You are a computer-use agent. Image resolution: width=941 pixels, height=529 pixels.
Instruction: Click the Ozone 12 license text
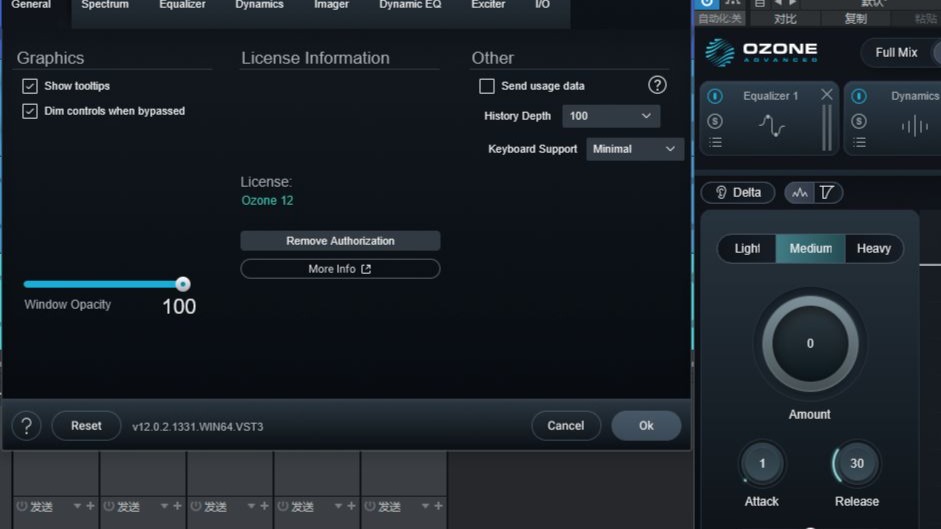pyautogui.click(x=267, y=201)
